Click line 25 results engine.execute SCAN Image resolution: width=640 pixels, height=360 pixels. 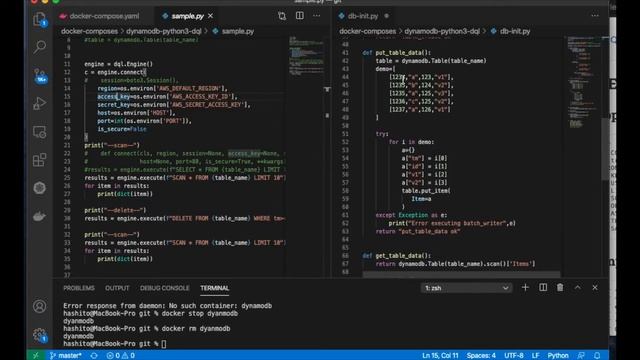[x=185, y=178]
